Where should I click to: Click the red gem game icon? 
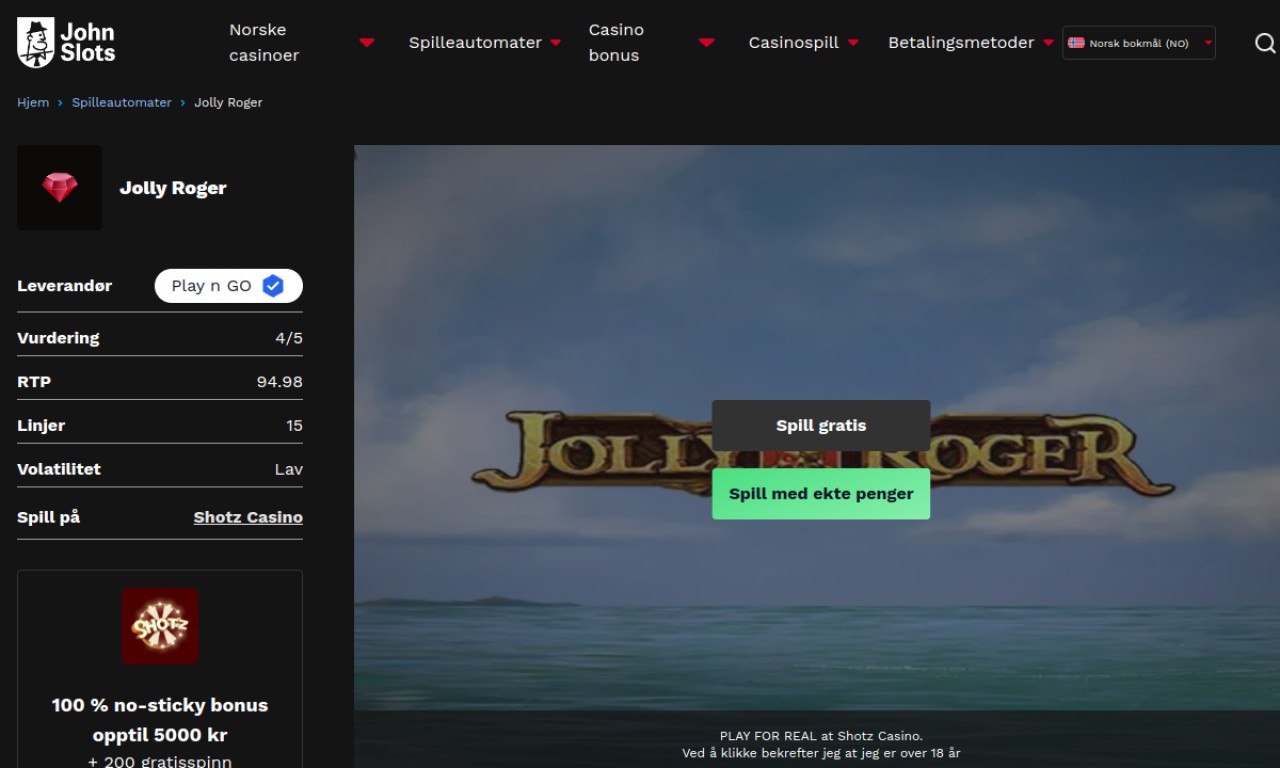click(60, 188)
